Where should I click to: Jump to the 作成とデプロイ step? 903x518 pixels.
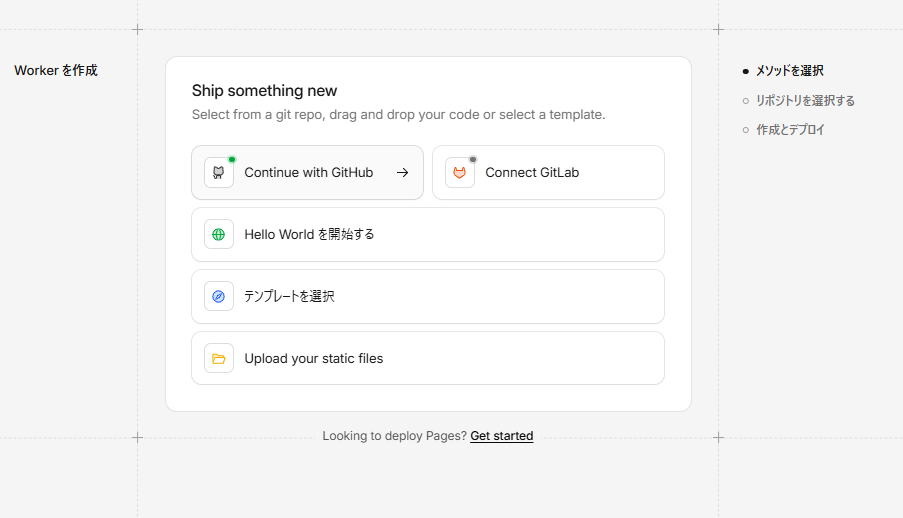[790, 130]
